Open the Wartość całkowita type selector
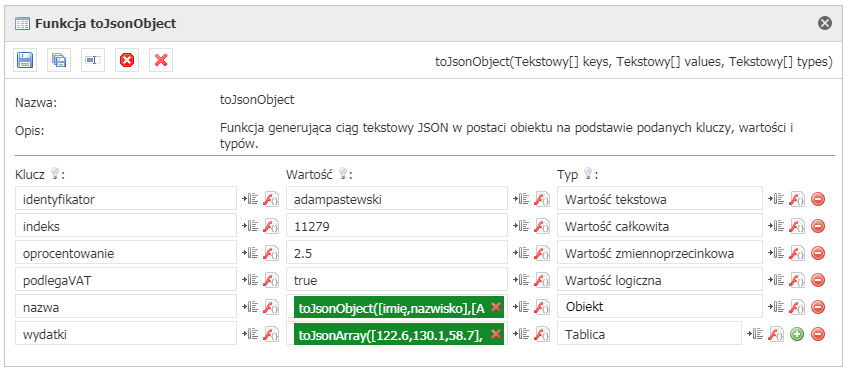Viewport: 848px width, 371px height. 660,226
